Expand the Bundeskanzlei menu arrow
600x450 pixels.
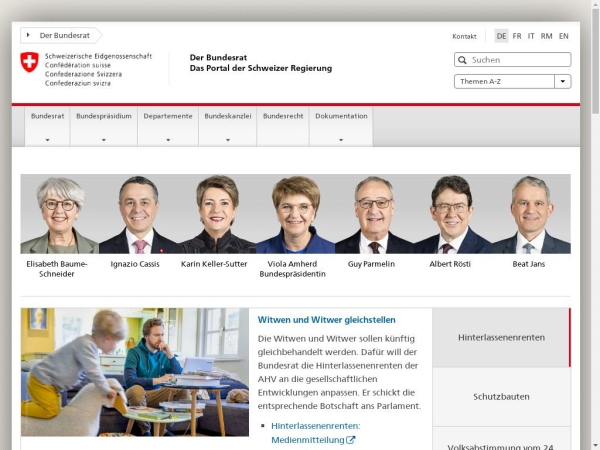[x=228, y=140]
